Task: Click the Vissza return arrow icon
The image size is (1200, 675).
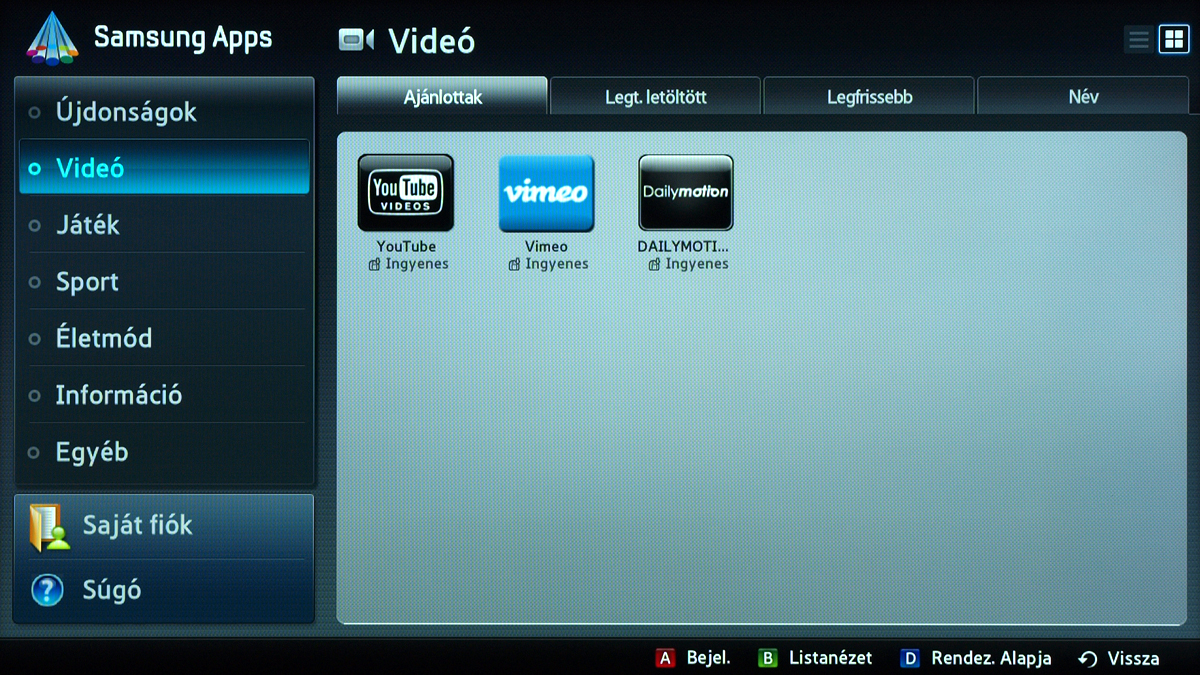Action: (1088, 659)
